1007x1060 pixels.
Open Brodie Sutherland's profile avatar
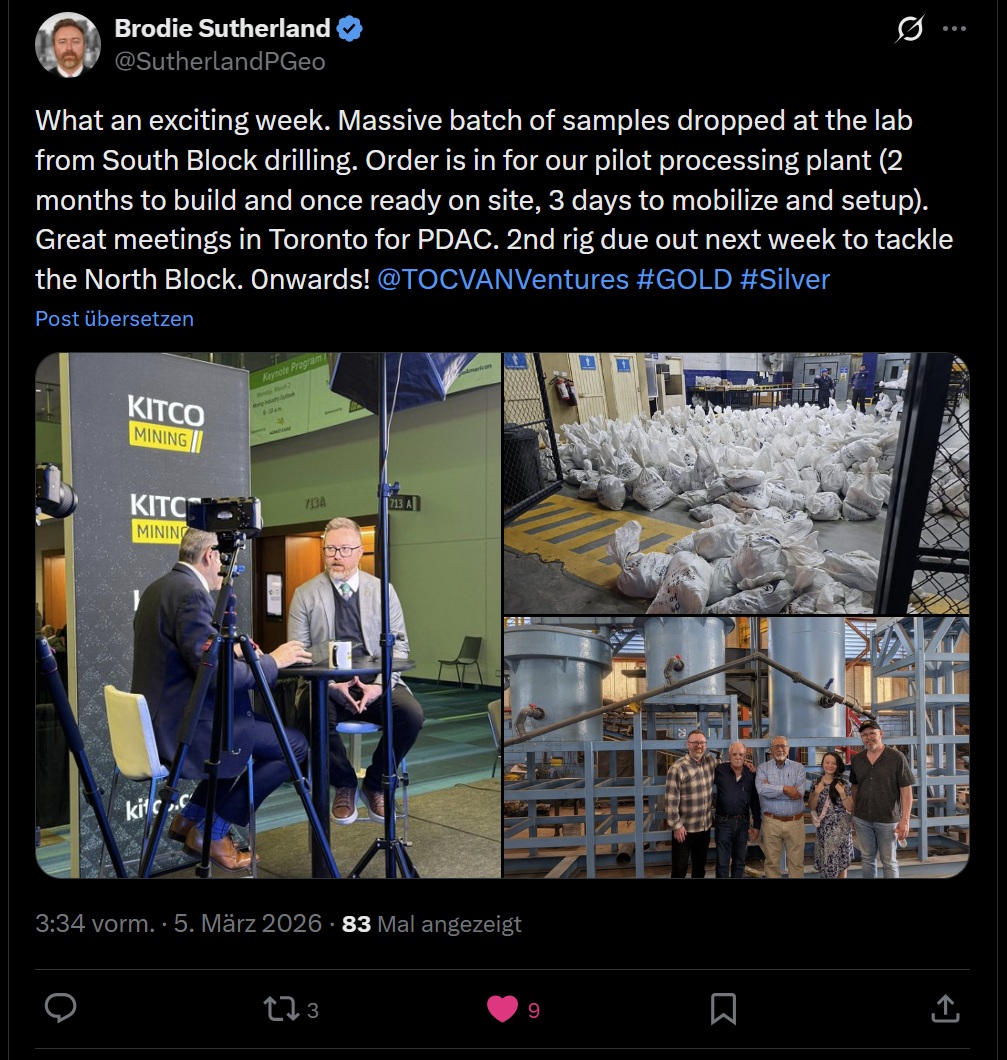pos(67,45)
